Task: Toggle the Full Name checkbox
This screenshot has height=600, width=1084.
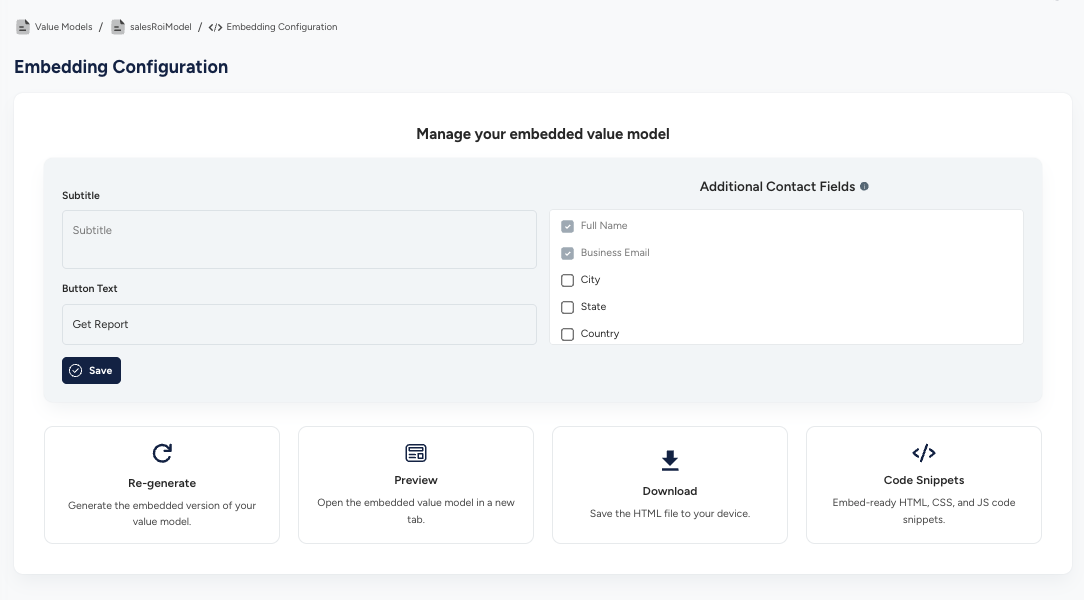Action: coord(568,226)
